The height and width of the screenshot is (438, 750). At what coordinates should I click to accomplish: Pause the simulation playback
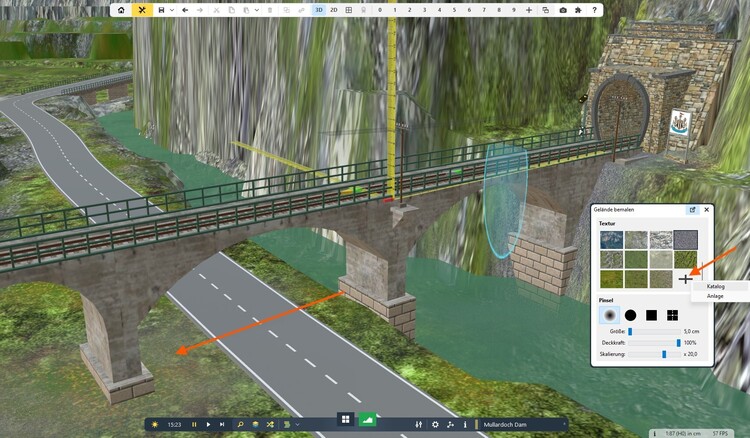point(194,424)
